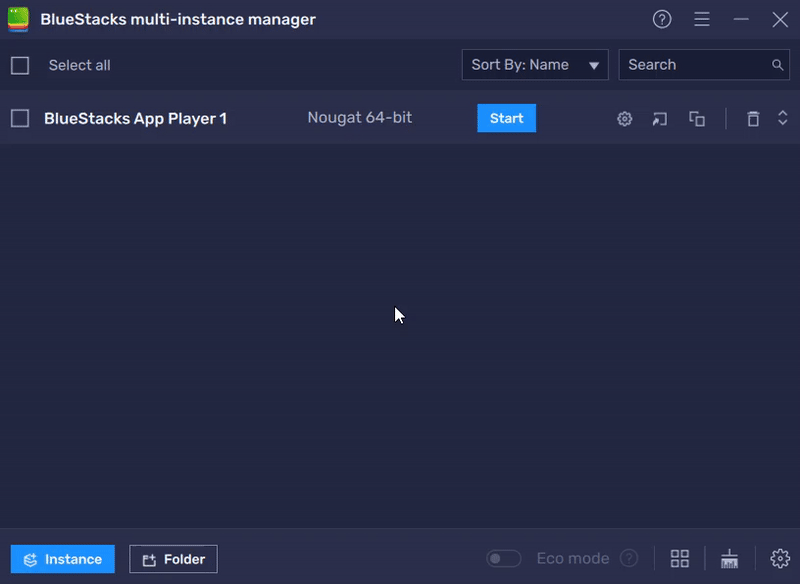Click the Instance button to create new

point(62,559)
